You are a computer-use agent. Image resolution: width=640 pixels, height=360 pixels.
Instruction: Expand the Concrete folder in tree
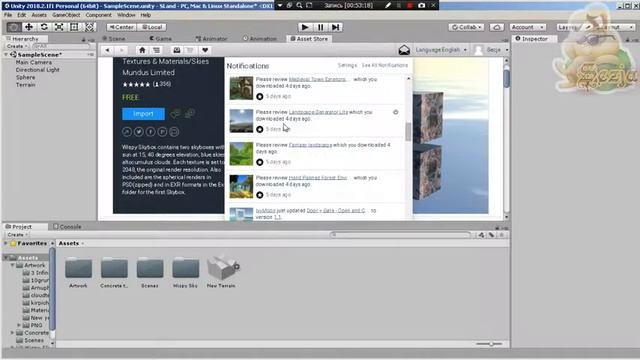pos(13,333)
